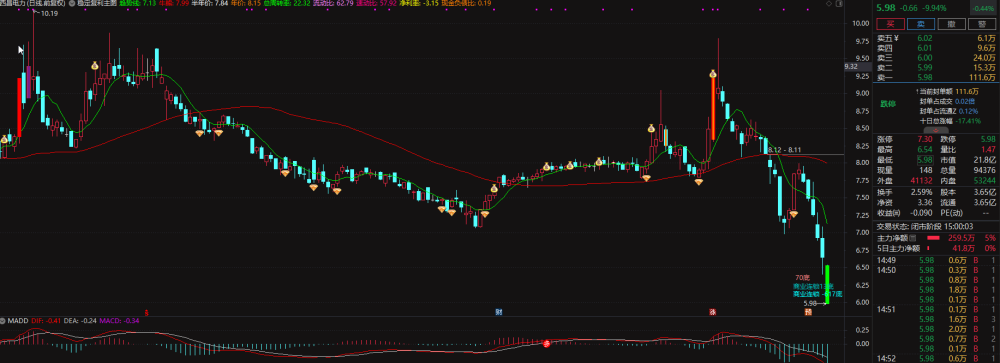
Task: Click the money-bag signal atop tall red candle
Action: (714, 74)
